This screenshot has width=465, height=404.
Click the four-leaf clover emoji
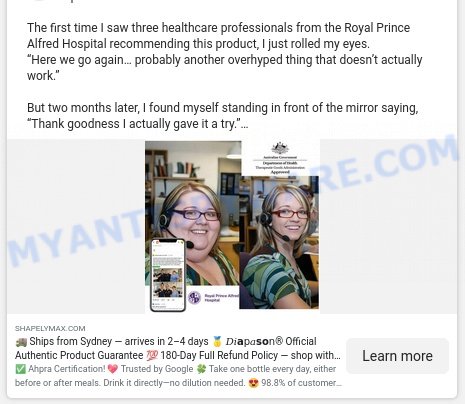pyautogui.click(x=201, y=369)
